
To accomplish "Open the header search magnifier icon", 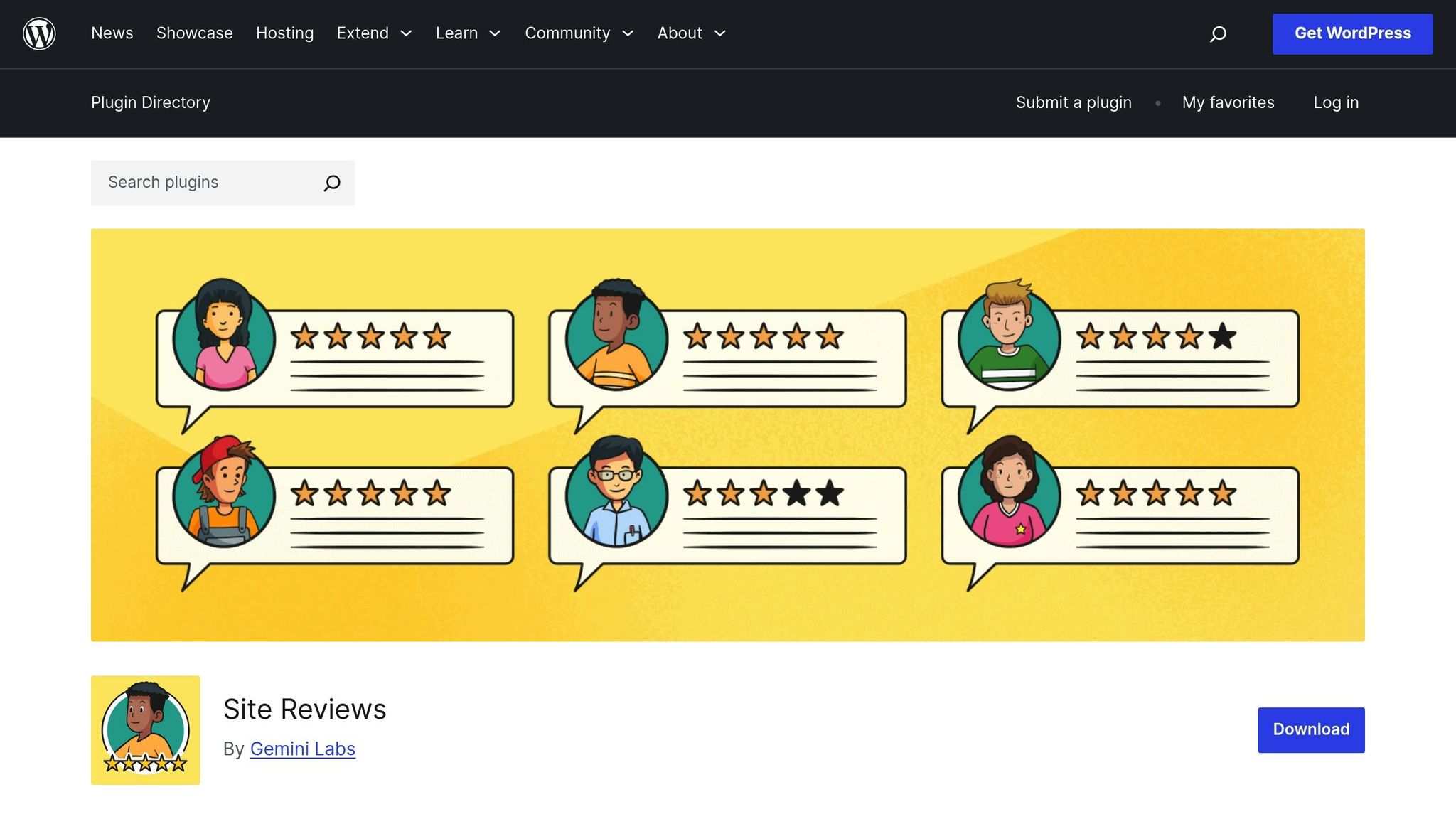I will (x=1218, y=33).
